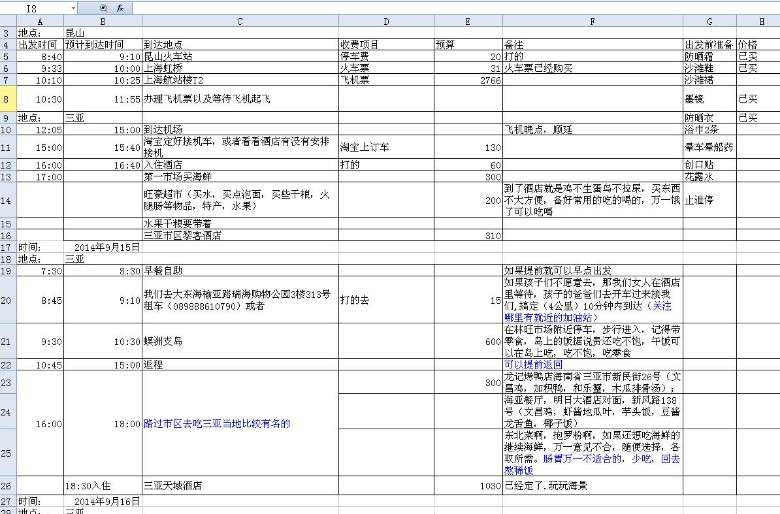This screenshot has width=780, height=514.
Task: Click cell 办理飞机票以及等待飞机起飞
Action: pyautogui.click(x=240, y=99)
